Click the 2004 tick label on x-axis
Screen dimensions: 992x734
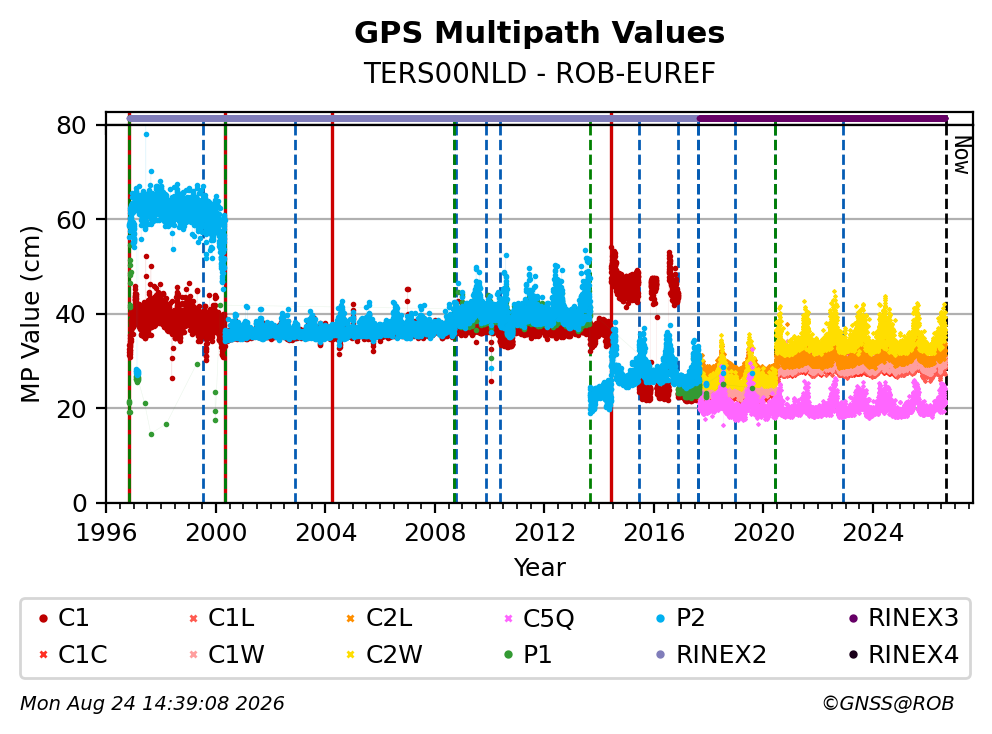click(x=325, y=533)
